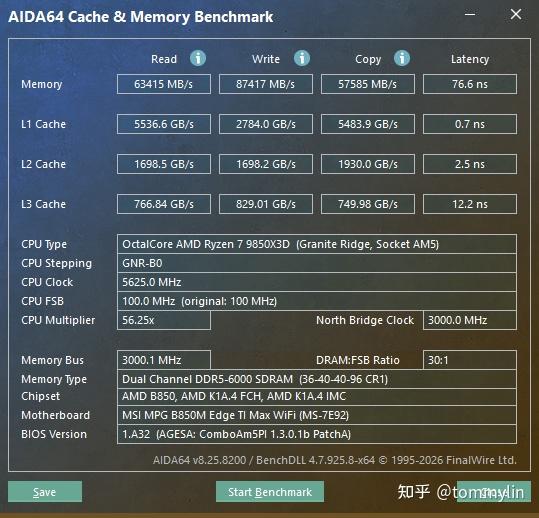
Task: Click the Motherboard MSI MPG B850M field
Action: point(317,415)
